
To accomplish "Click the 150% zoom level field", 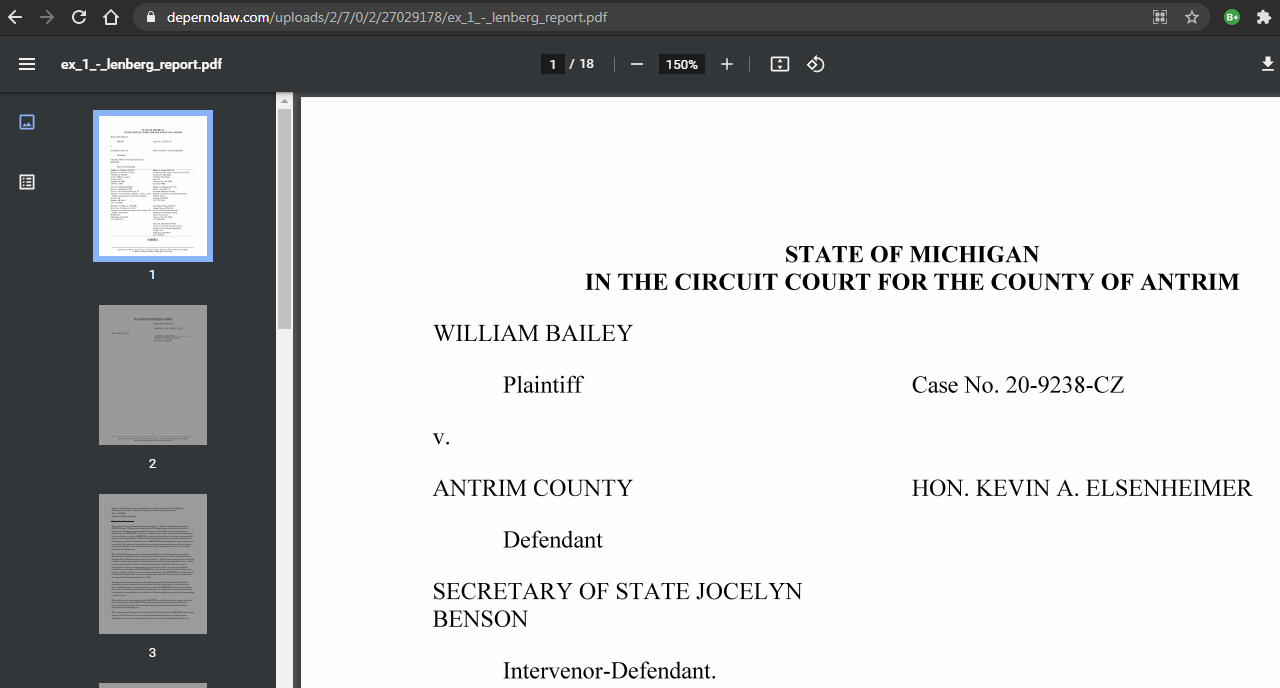I will [x=682, y=64].
